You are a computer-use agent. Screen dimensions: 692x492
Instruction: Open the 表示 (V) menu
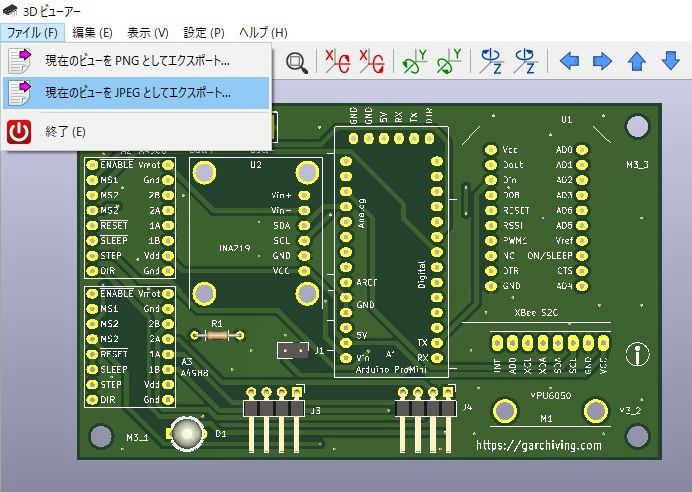[148, 33]
